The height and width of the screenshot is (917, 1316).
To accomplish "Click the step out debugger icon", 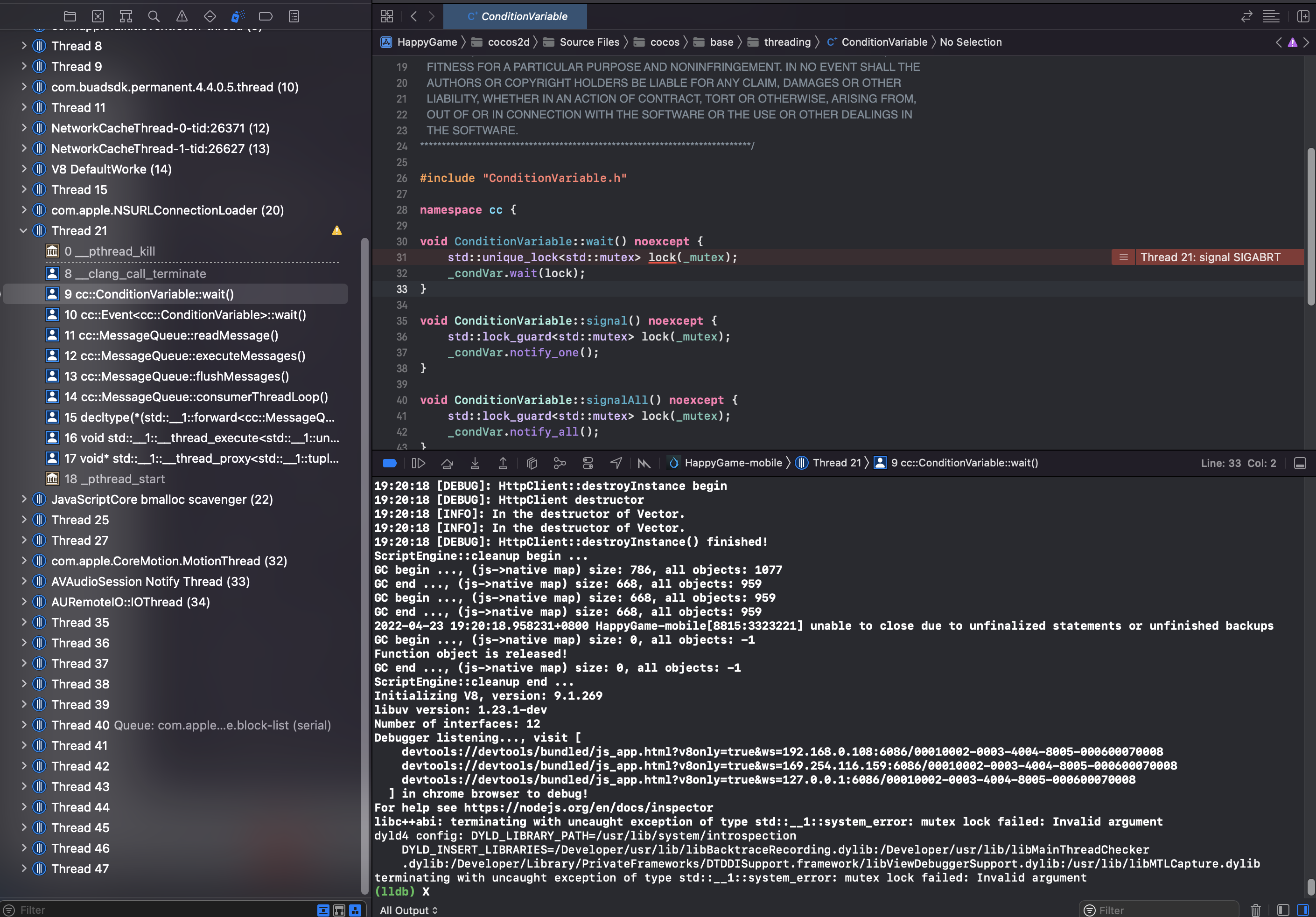I will pyautogui.click(x=503, y=463).
